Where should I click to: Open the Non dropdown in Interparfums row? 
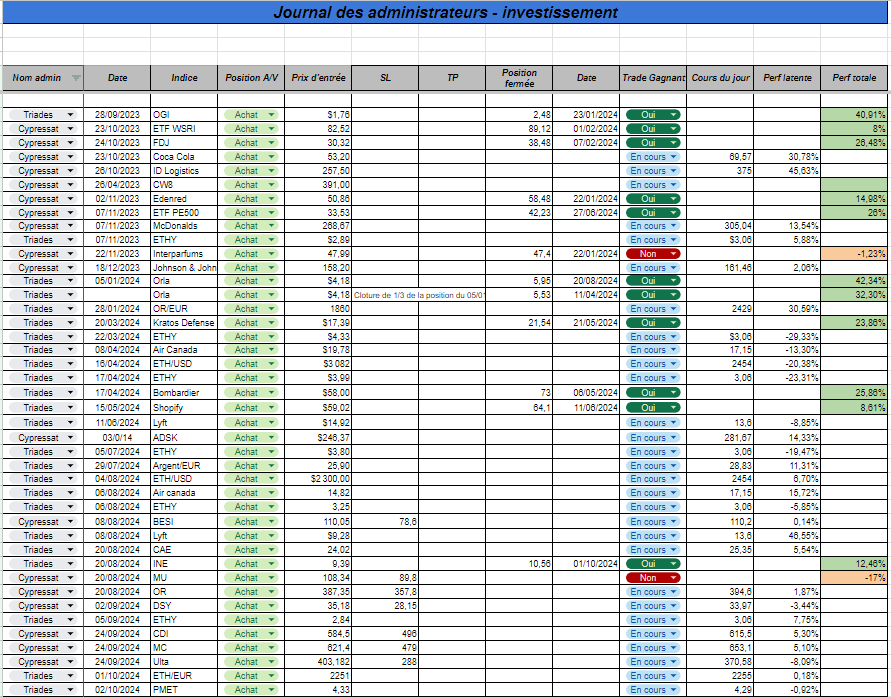click(x=653, y=254)
